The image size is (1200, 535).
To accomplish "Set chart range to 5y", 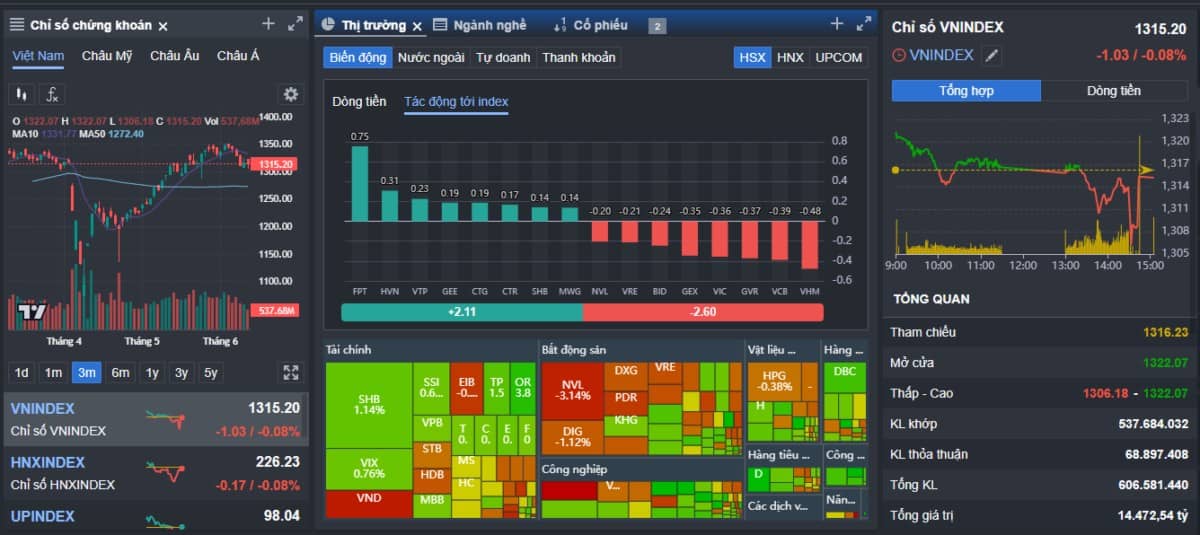I will 210,372.
